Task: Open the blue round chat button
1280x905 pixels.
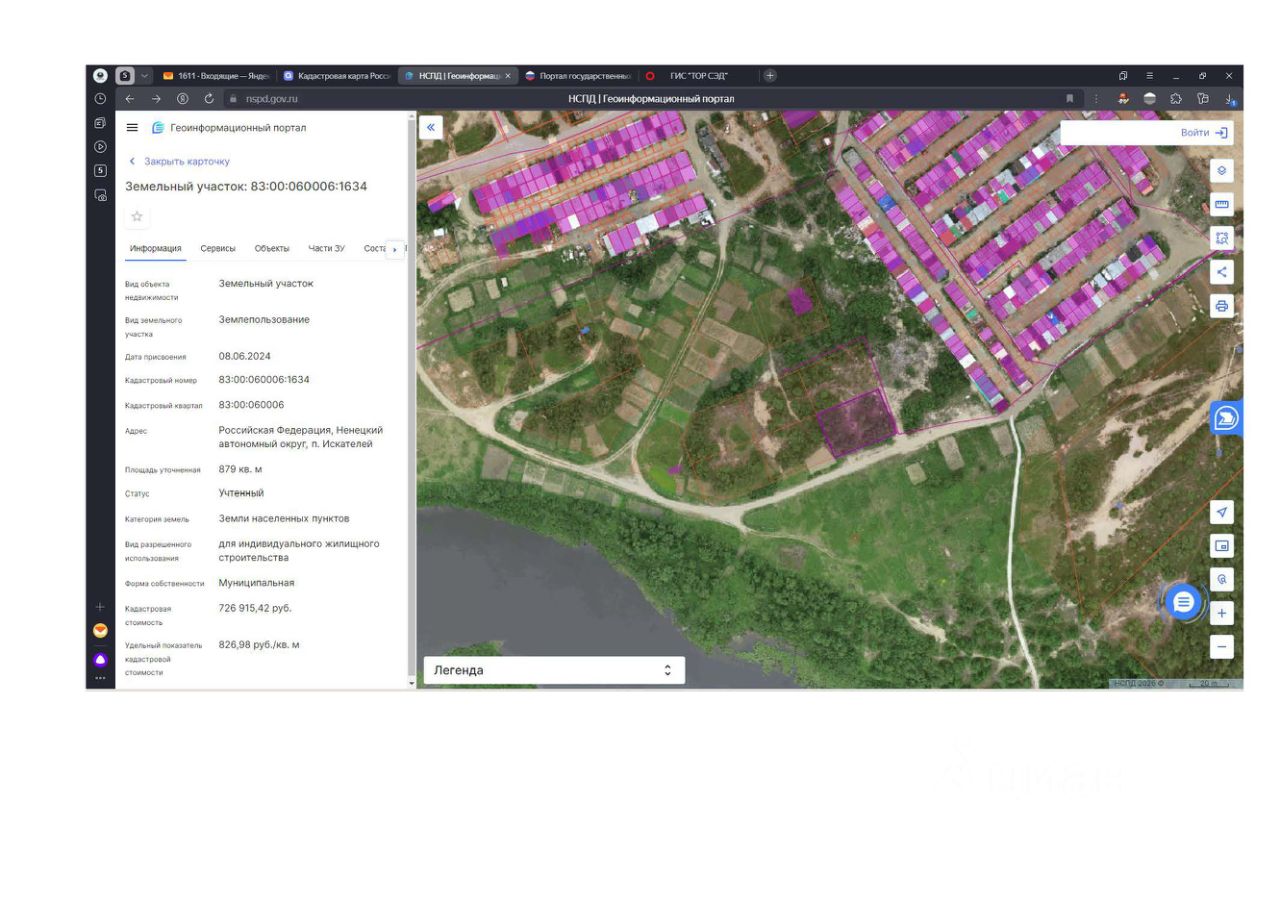Action: pyautogui.click(x=1184, y=602)
